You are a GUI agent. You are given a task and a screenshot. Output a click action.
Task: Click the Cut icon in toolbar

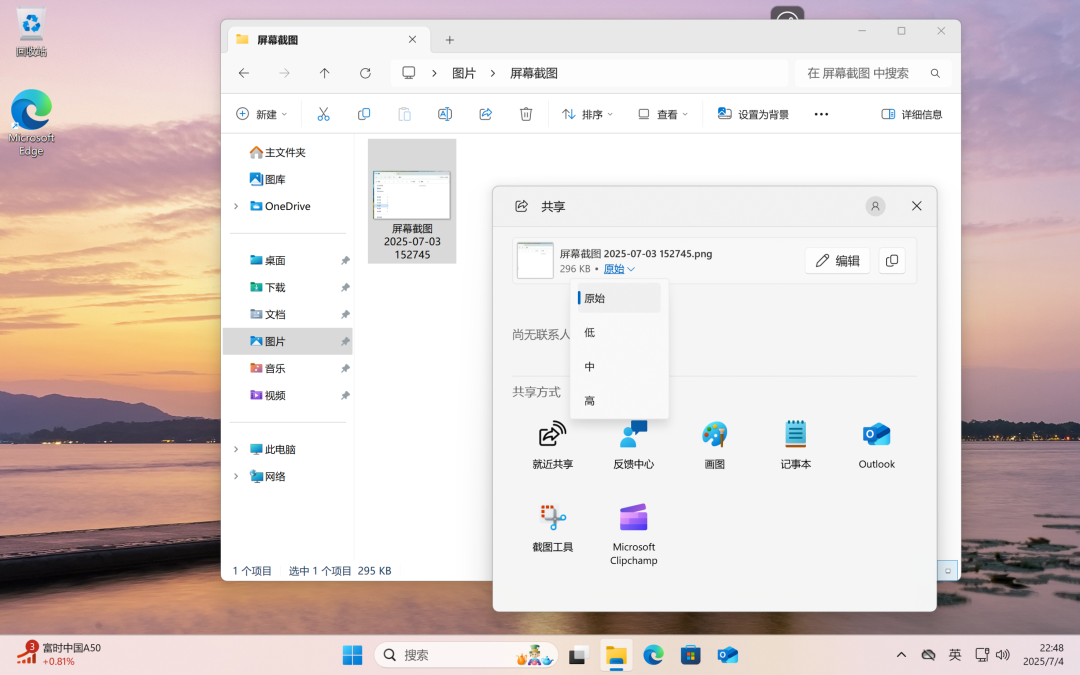click(323, 113)
